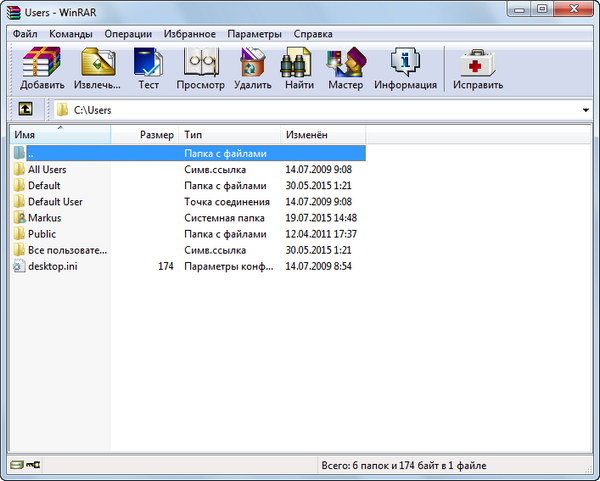Launch the Мастер (Wizard) tool
Viewport: 600px width, 481px height.
coord(345,68)
